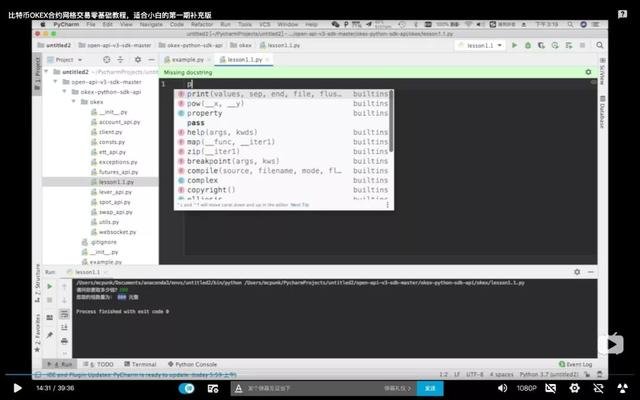Click the Run green arrow in PyCharm toolbar
Image resolution: width=640 pixels, height=400 pixels.
coord(514,45)
